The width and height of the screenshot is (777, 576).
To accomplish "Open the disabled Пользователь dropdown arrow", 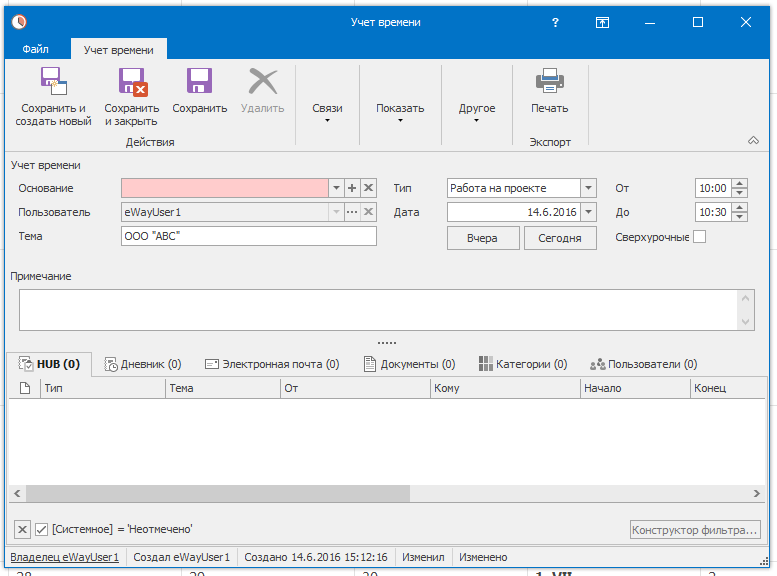I will 336,212.
